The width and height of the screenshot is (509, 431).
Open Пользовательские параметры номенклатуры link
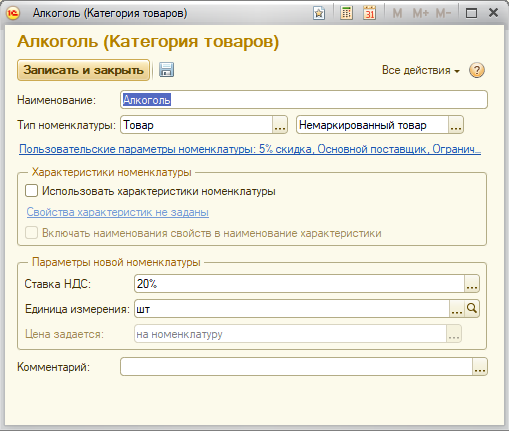click(x=250, y=149)
